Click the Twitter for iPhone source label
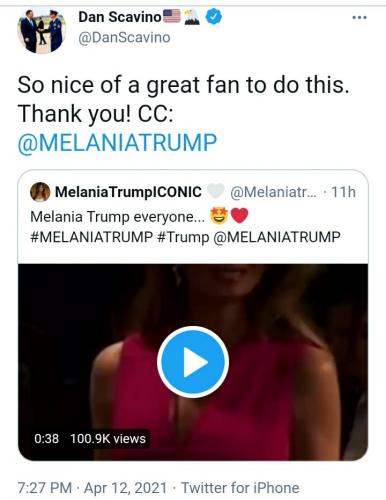The image size is (386, 500). pos(240,488)
